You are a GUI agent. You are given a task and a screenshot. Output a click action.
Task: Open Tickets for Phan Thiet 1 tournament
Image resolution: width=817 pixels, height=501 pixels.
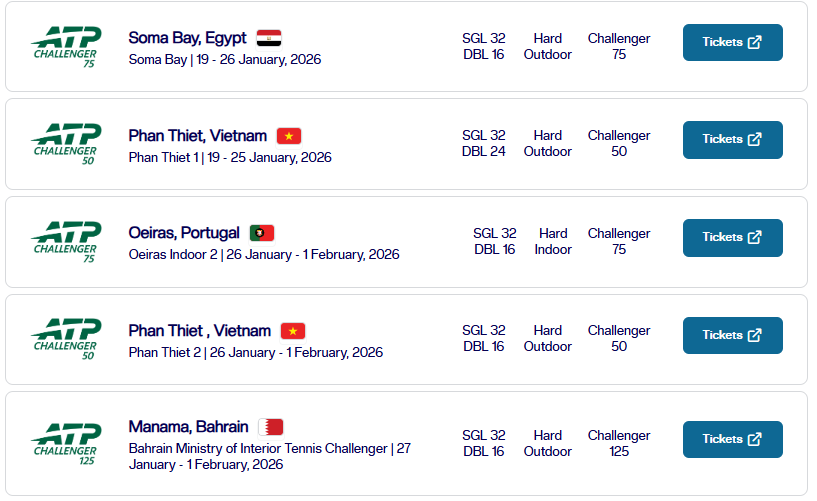[732, 140]
